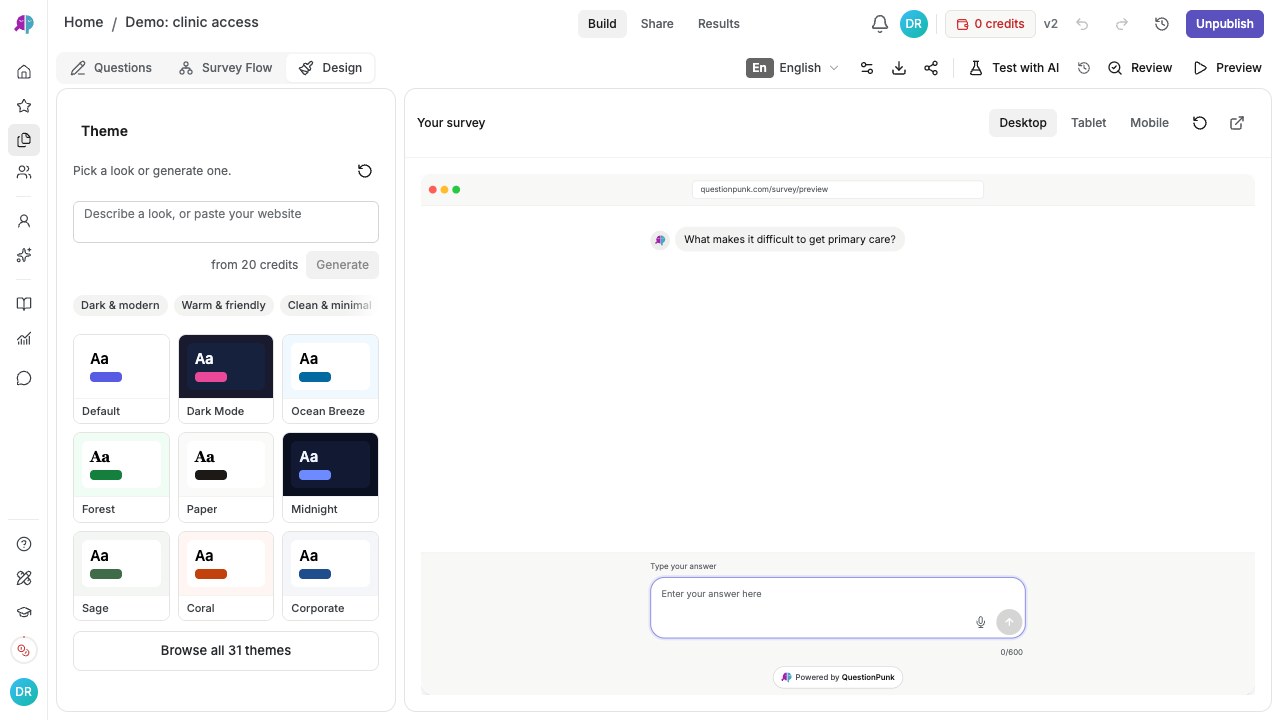Reset the theme selection icon

coord(365,171)
